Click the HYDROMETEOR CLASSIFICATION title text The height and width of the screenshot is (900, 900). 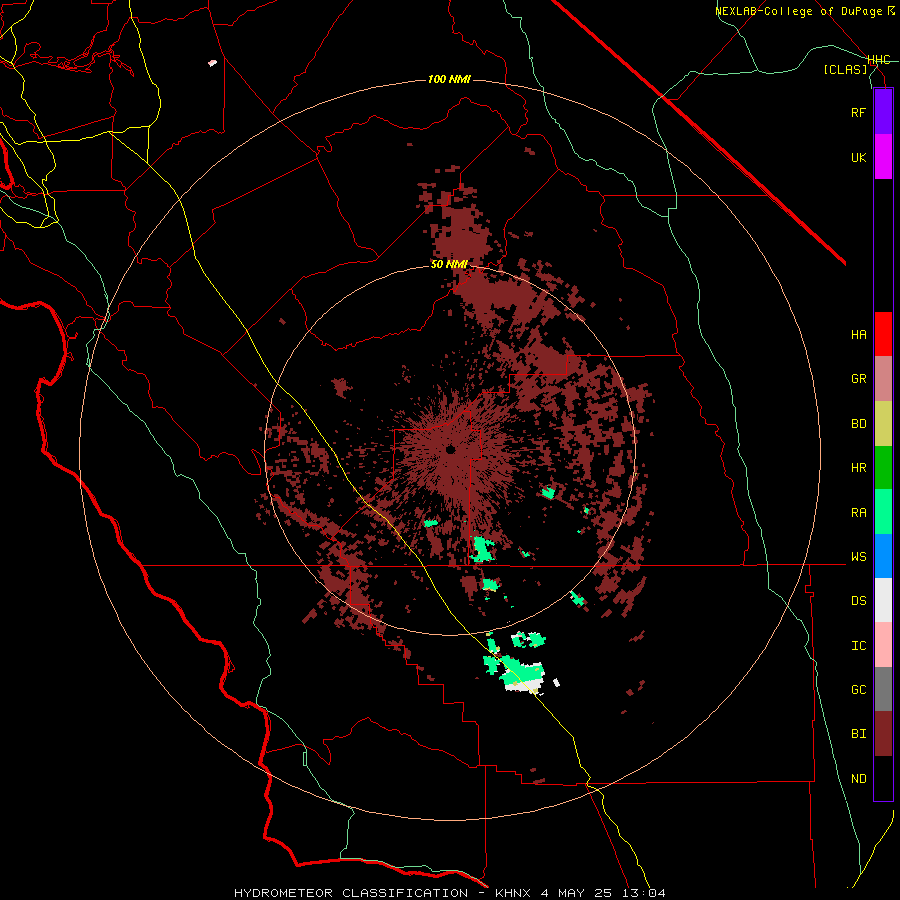point(351,893)
